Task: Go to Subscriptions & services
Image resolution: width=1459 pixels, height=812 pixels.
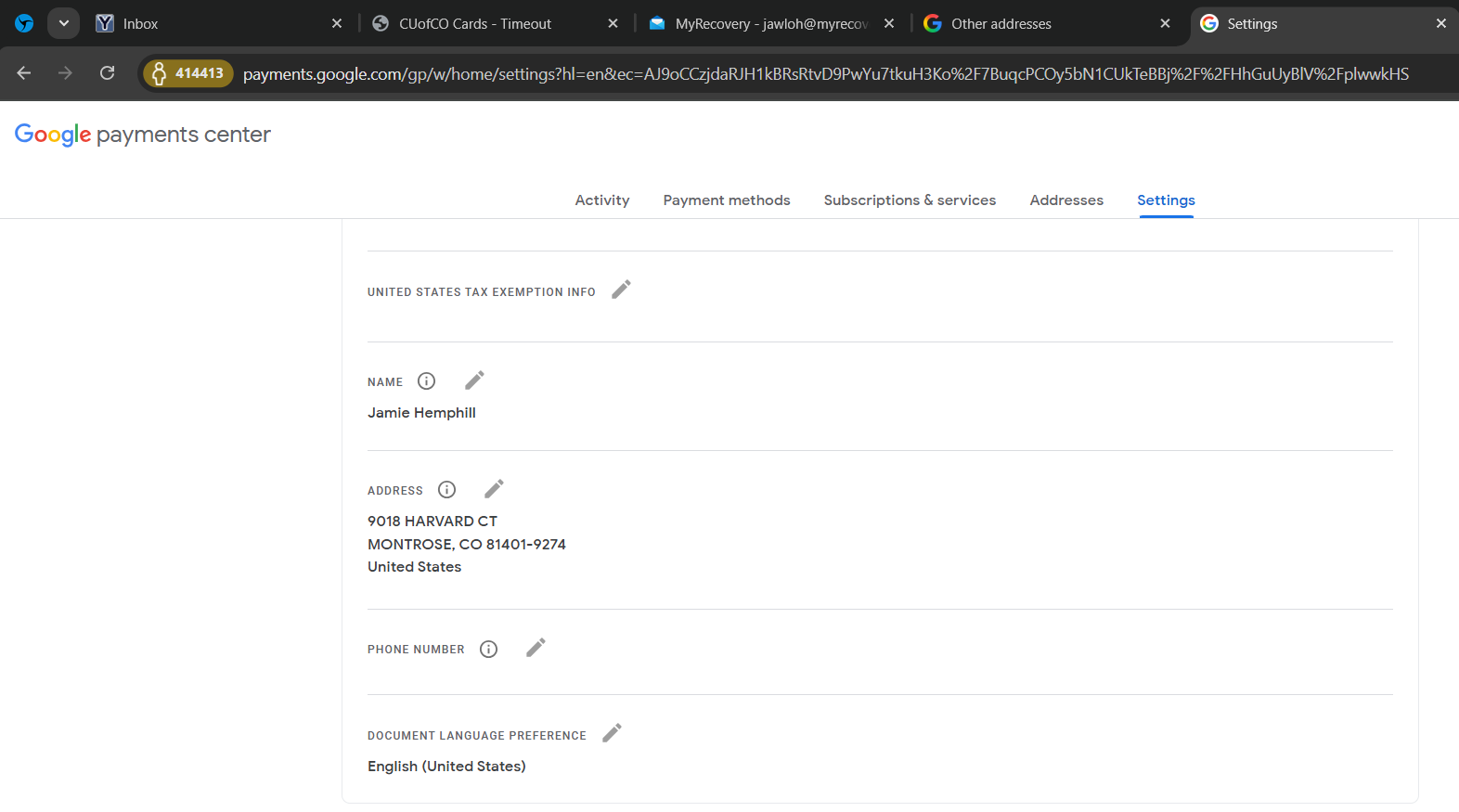Action: point(909,200)
